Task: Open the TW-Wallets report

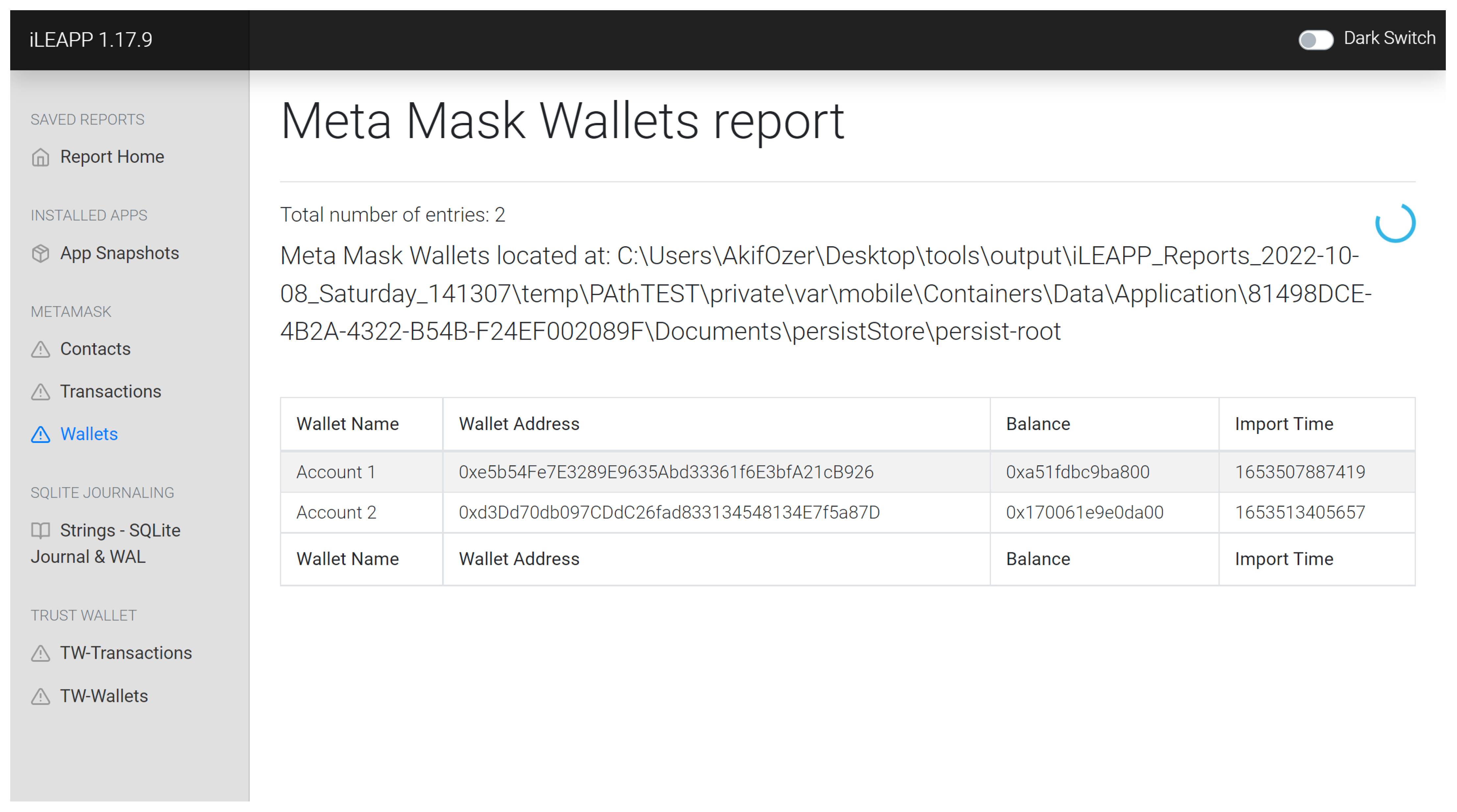Action: 104,696
